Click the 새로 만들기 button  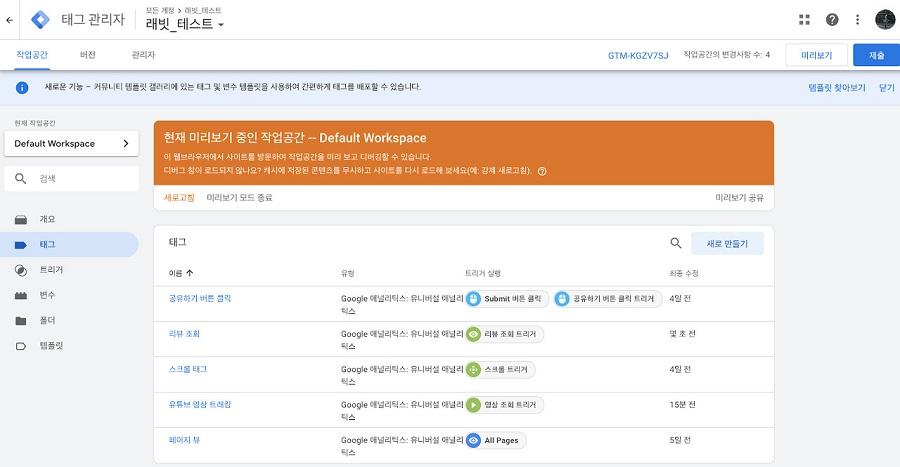coord(727,243)
